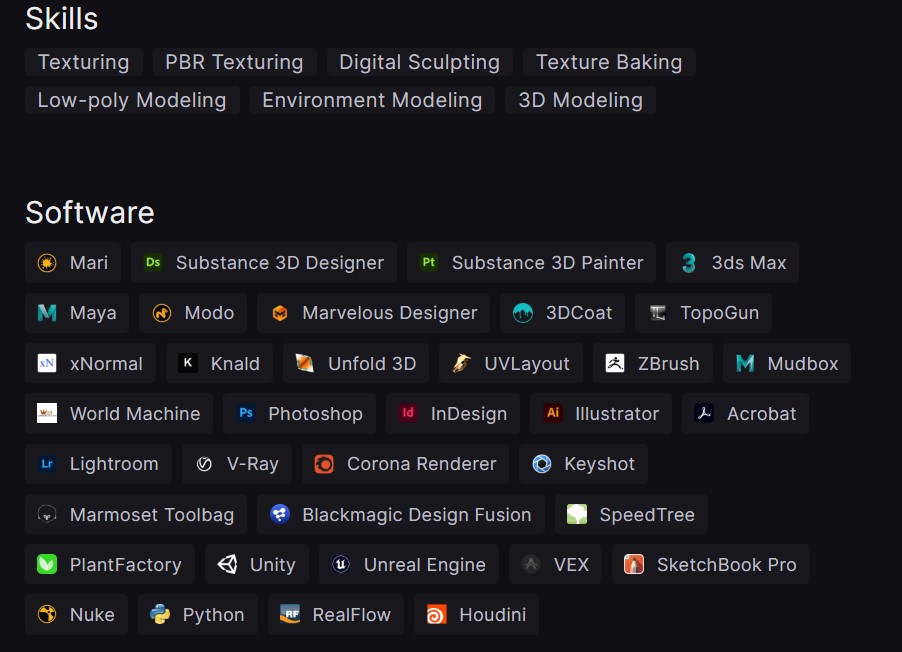Click the Unfold 3D icon
This screenshot has width=902, height=652.
pos(305,363)
